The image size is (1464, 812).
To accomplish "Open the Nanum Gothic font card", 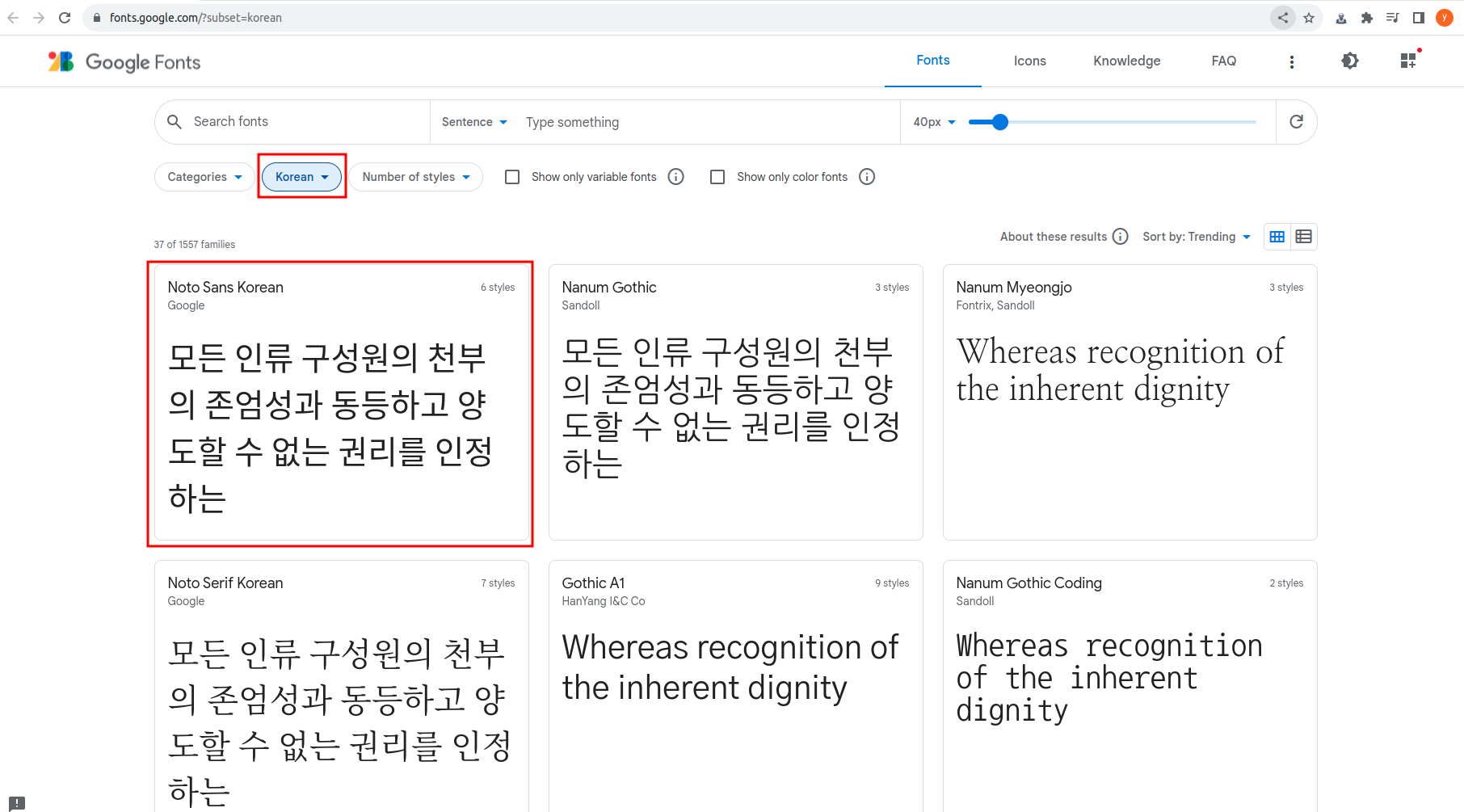I will 735,402.
